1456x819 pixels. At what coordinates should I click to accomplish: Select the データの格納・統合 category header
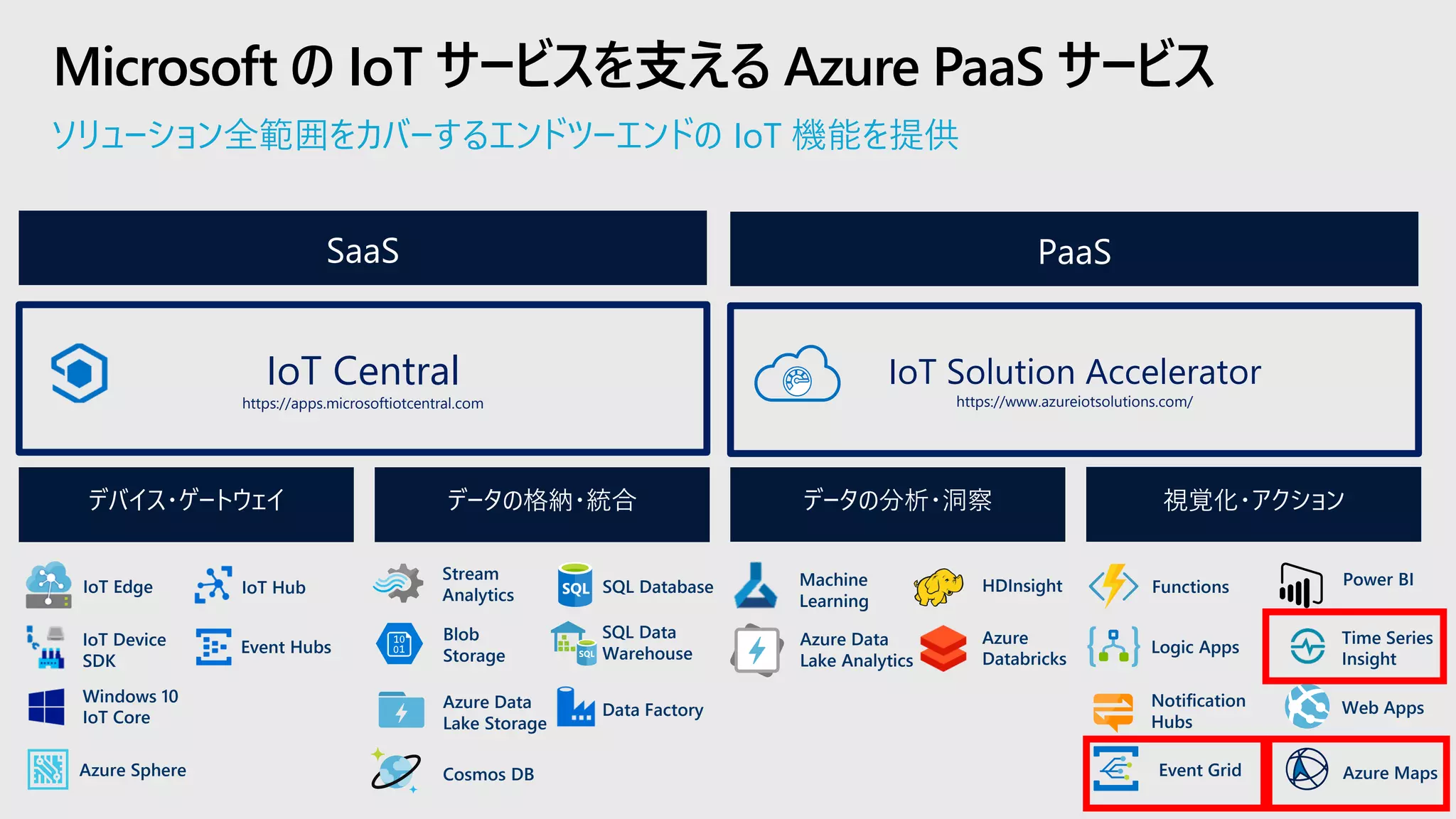point(542,504)
